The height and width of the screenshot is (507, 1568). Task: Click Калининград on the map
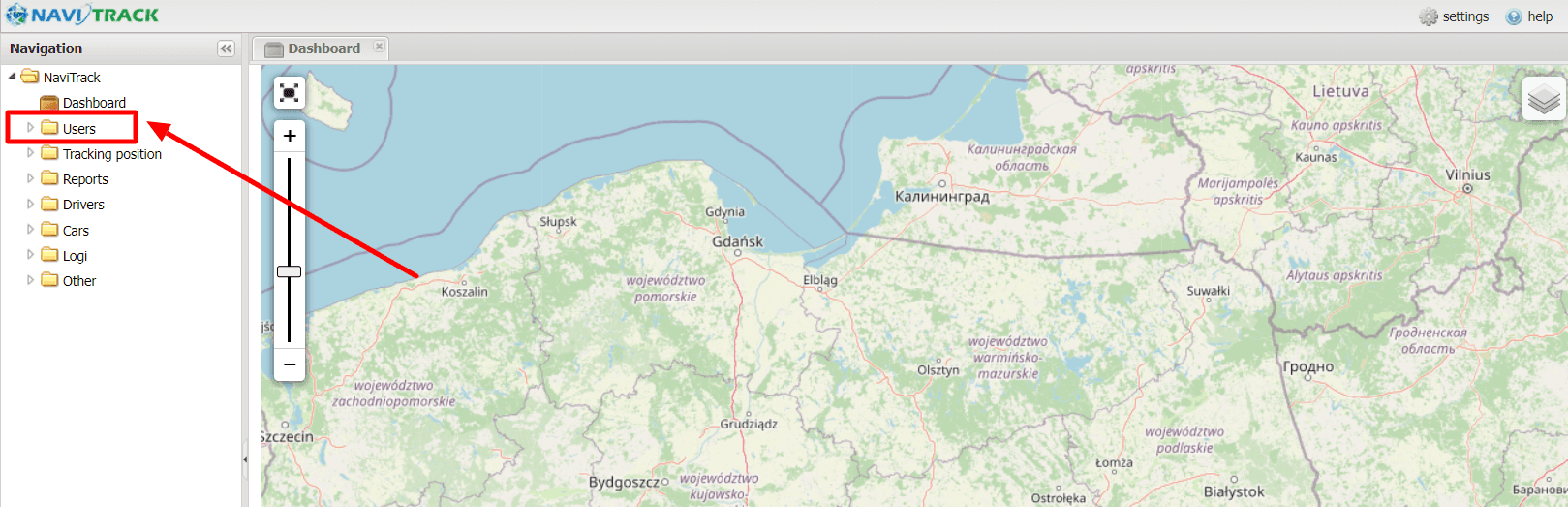click(941, 196)
